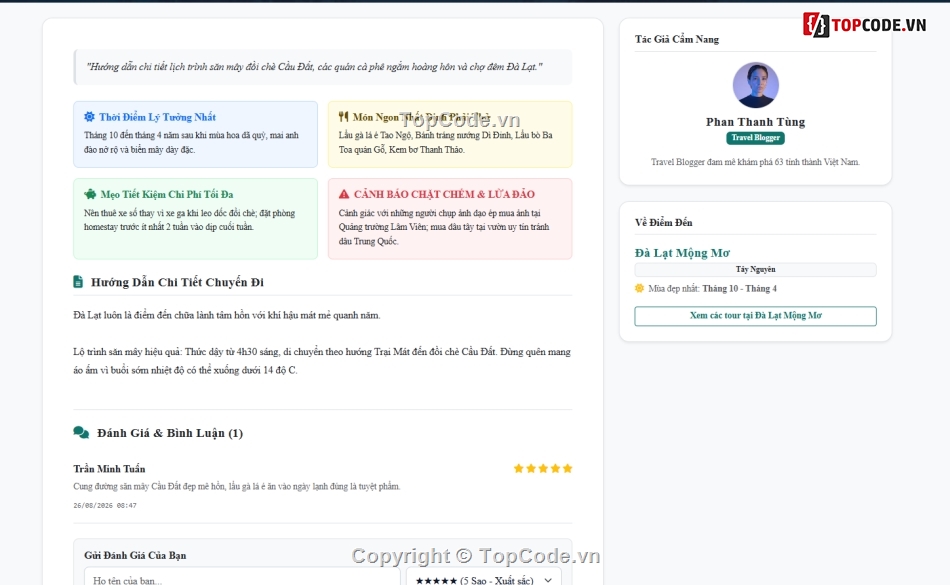Screen dimensions: 950x585
Task: Click the TOPCODE.VN logo
Action: pos(865,25)
